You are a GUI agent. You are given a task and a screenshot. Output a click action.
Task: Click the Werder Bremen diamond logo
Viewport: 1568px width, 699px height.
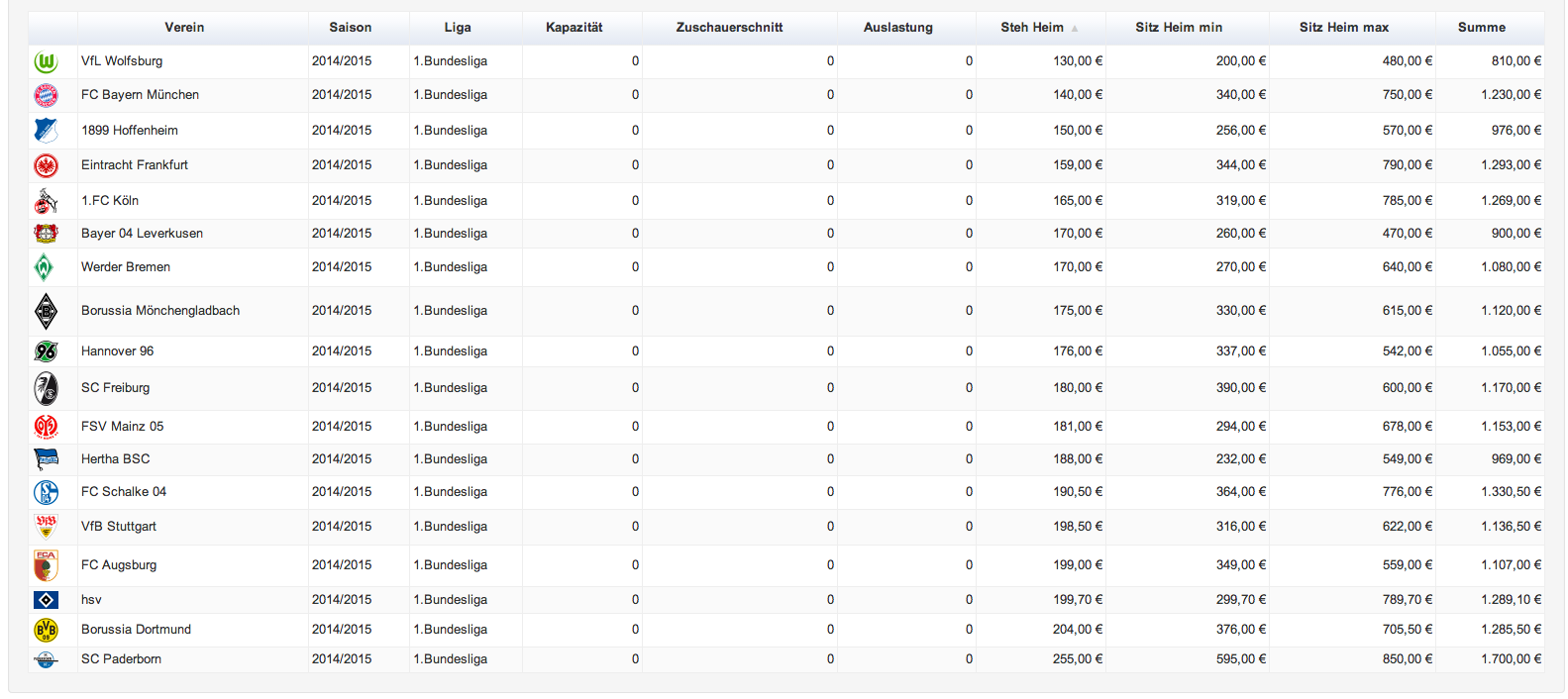click(45, 267)
